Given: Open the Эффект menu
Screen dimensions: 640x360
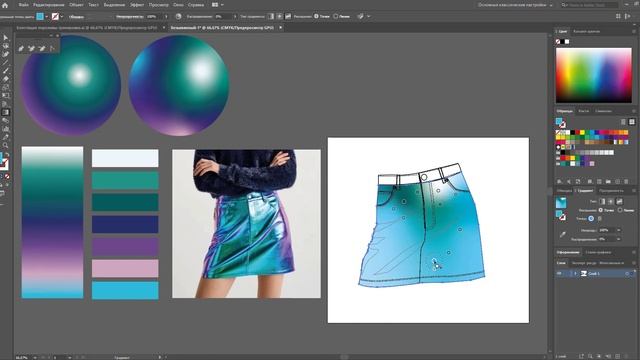Looking at the screenshot, I should click(137, 5).
